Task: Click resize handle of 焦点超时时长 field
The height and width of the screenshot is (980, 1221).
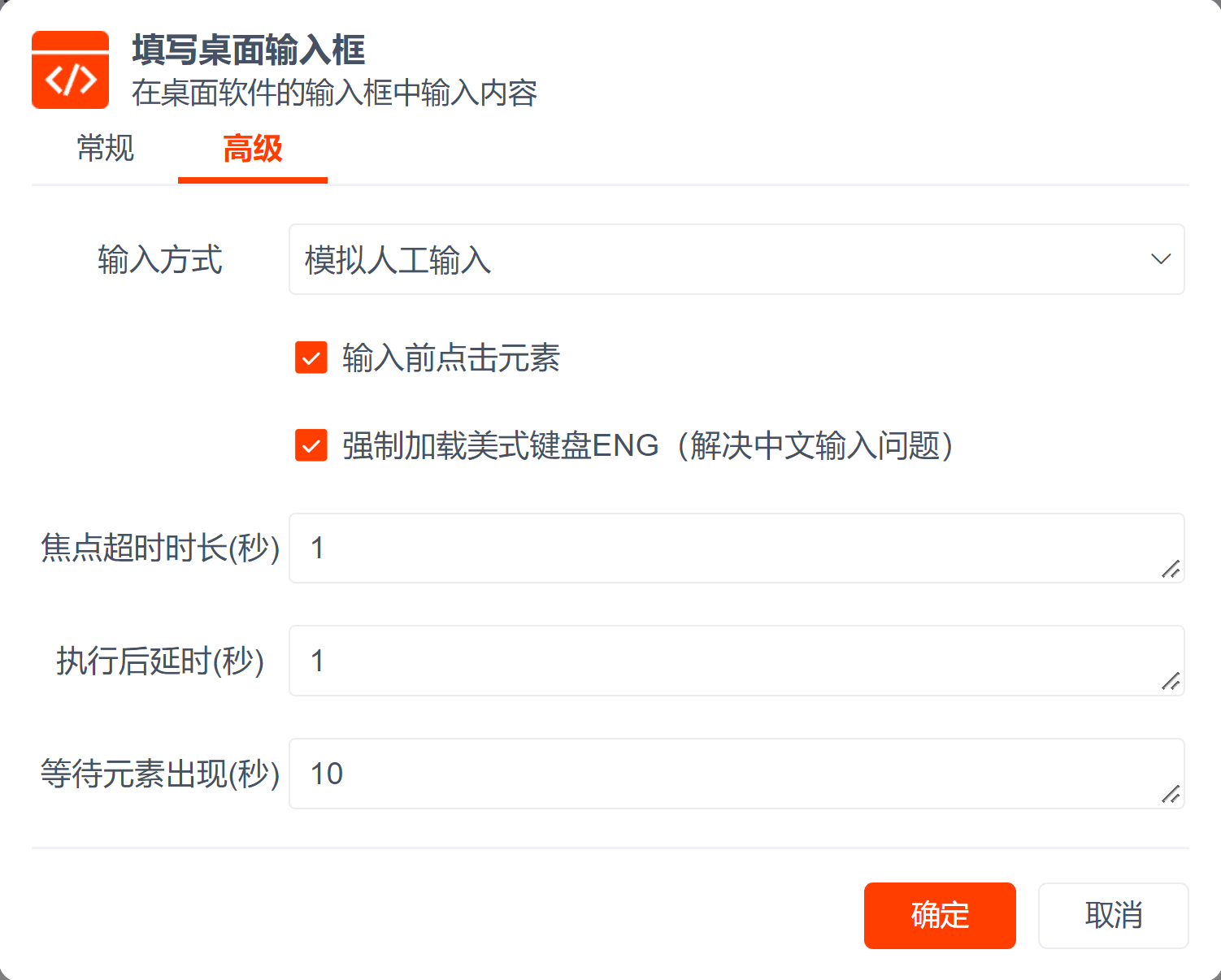Action: click(x=1171, y=569)
